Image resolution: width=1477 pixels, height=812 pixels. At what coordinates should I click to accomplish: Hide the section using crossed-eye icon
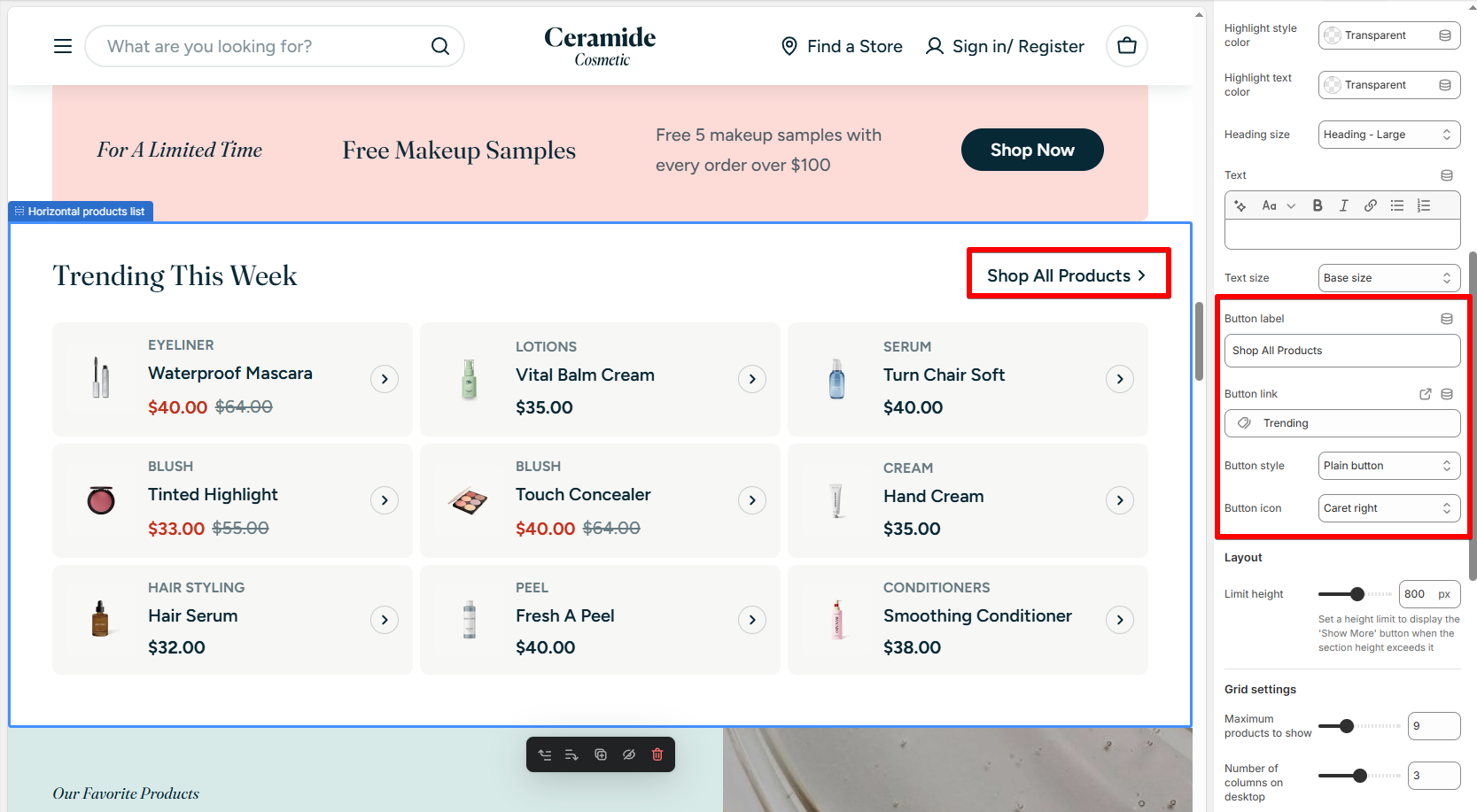click(629, 754)
